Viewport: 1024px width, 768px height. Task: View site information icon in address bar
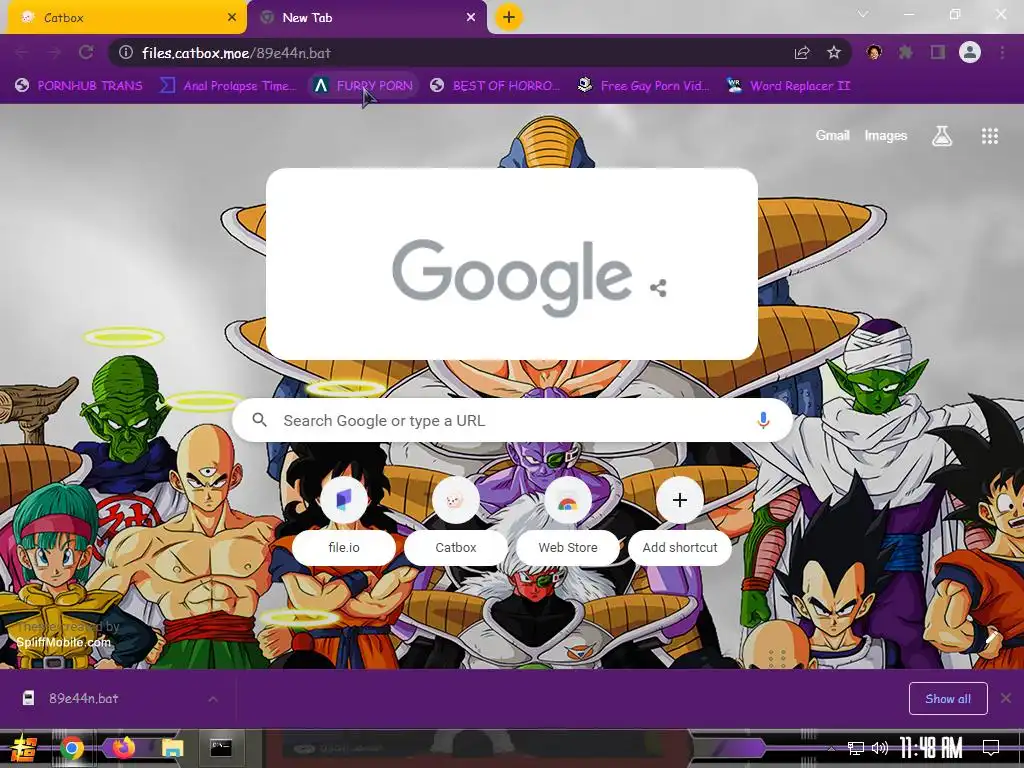(126, 52)
